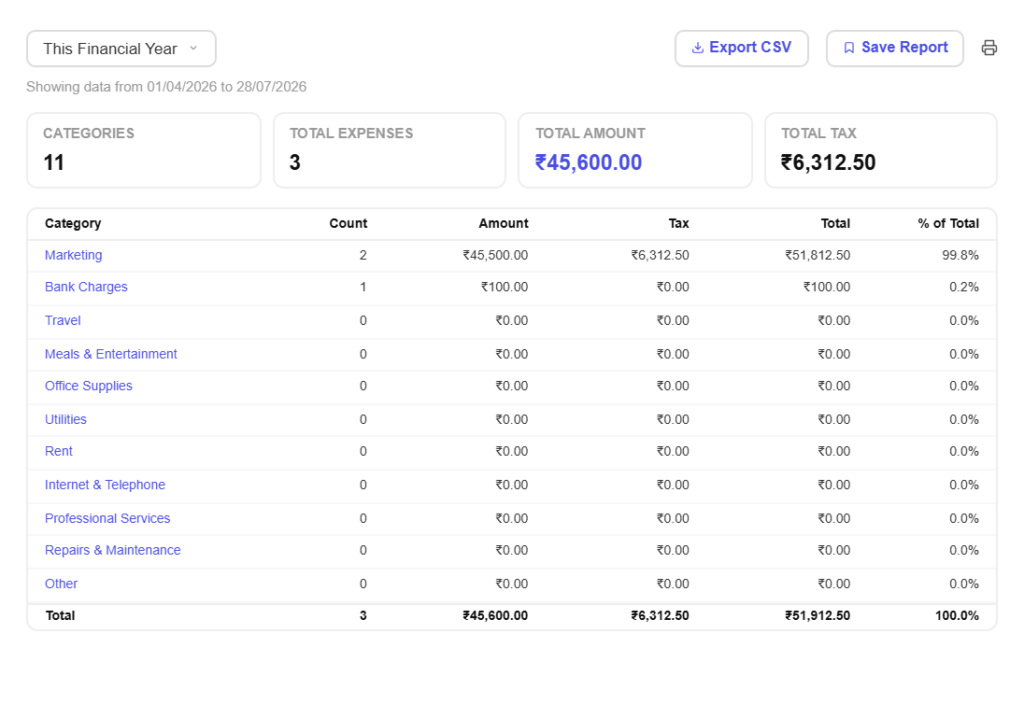Click the Tax column header
Screen dimensions: 1024x704
[x=679, y=223]
